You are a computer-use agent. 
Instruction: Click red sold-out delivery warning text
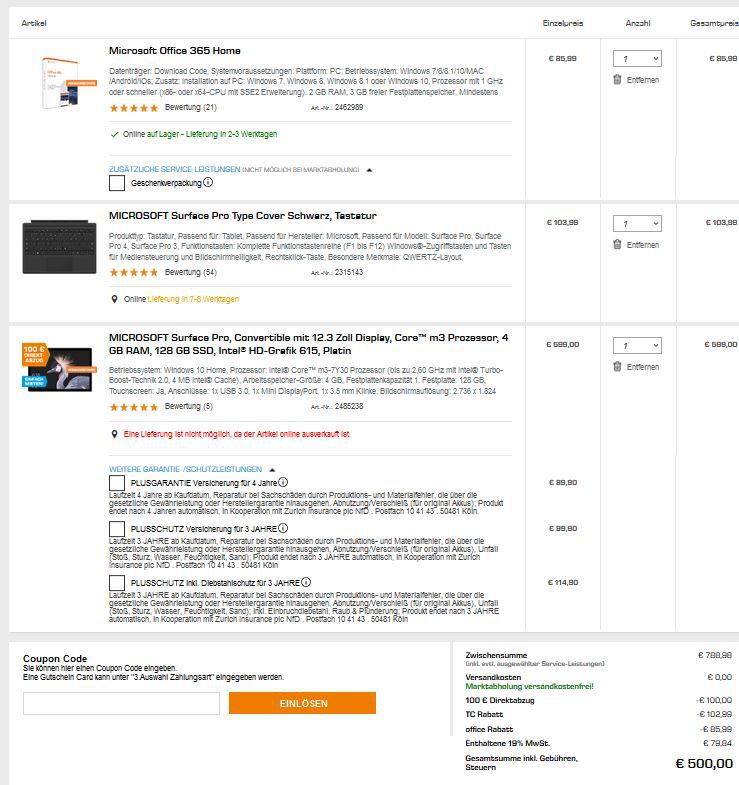(x=237, y=434)
